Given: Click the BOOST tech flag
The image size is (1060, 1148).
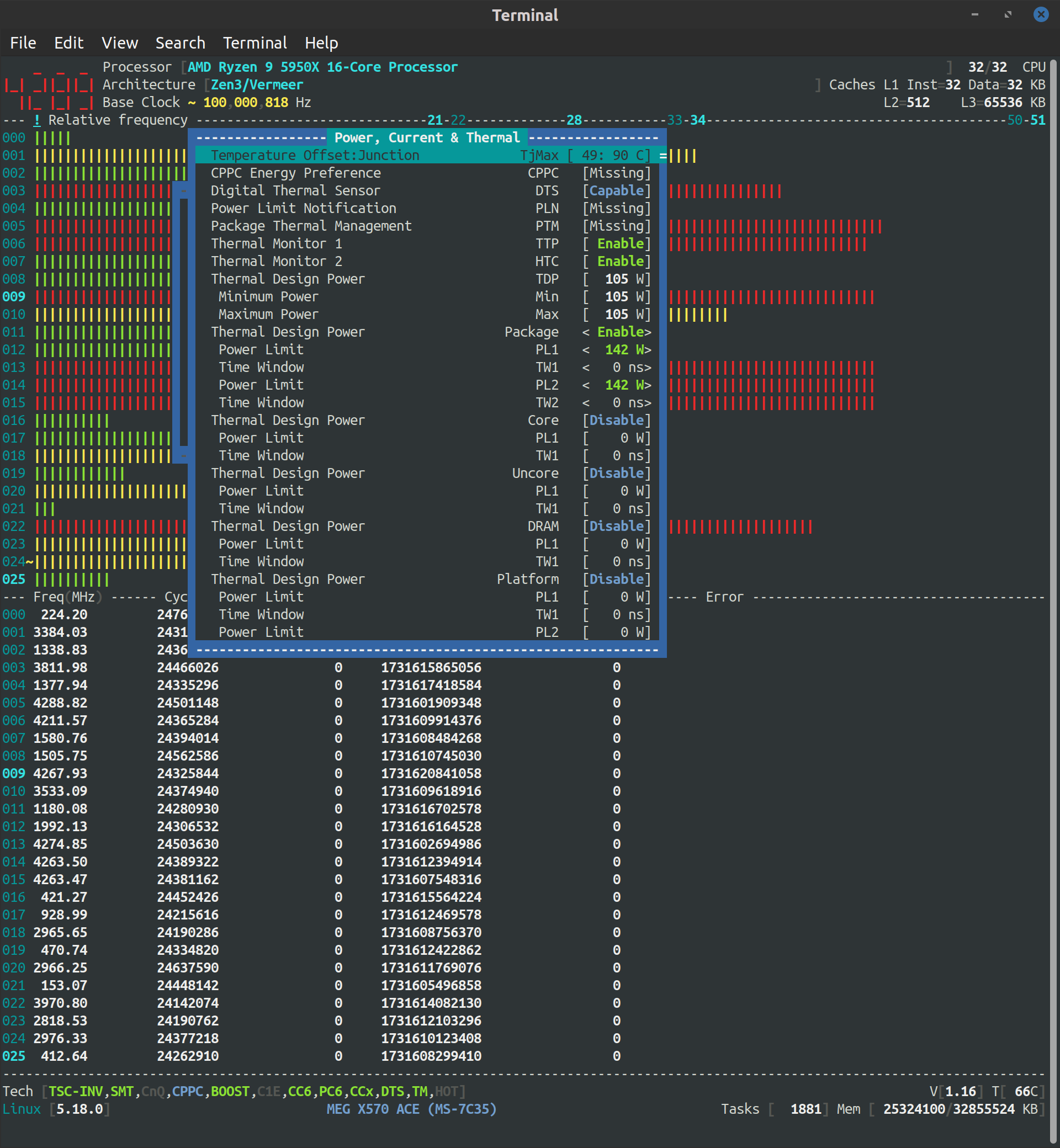Looking at the screenshot, I should click(230, 1091).
